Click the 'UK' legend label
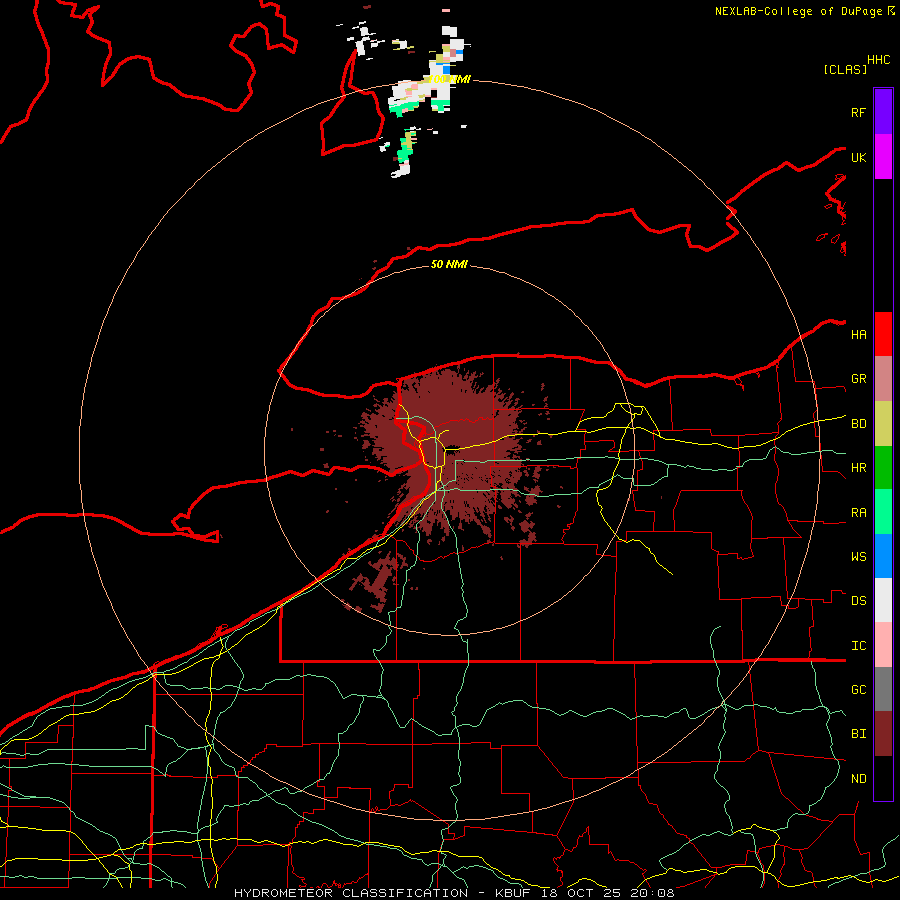Viewport: 900px width, 900px height. pos(858,157)
